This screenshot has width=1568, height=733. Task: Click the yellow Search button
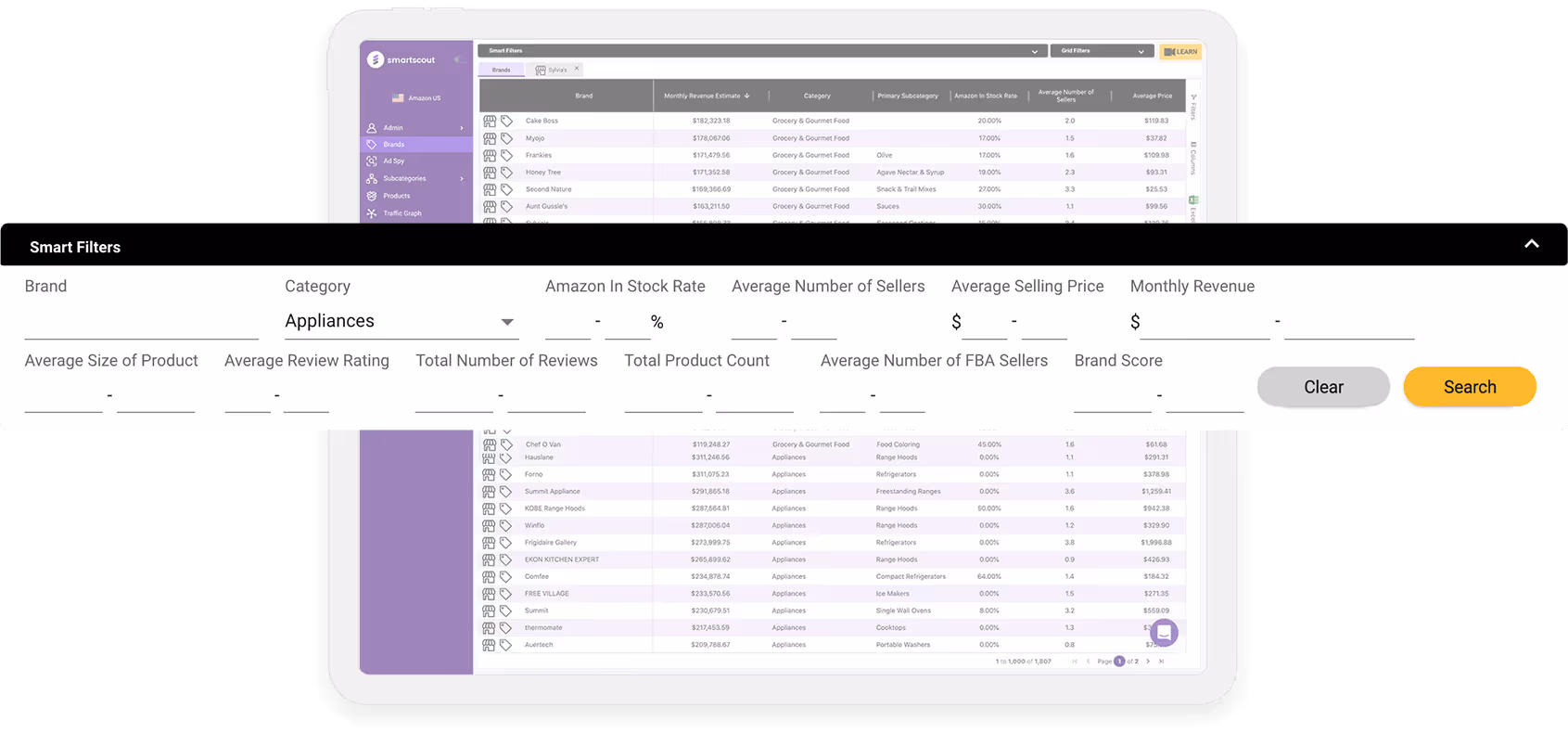(x=1470, y=387)
